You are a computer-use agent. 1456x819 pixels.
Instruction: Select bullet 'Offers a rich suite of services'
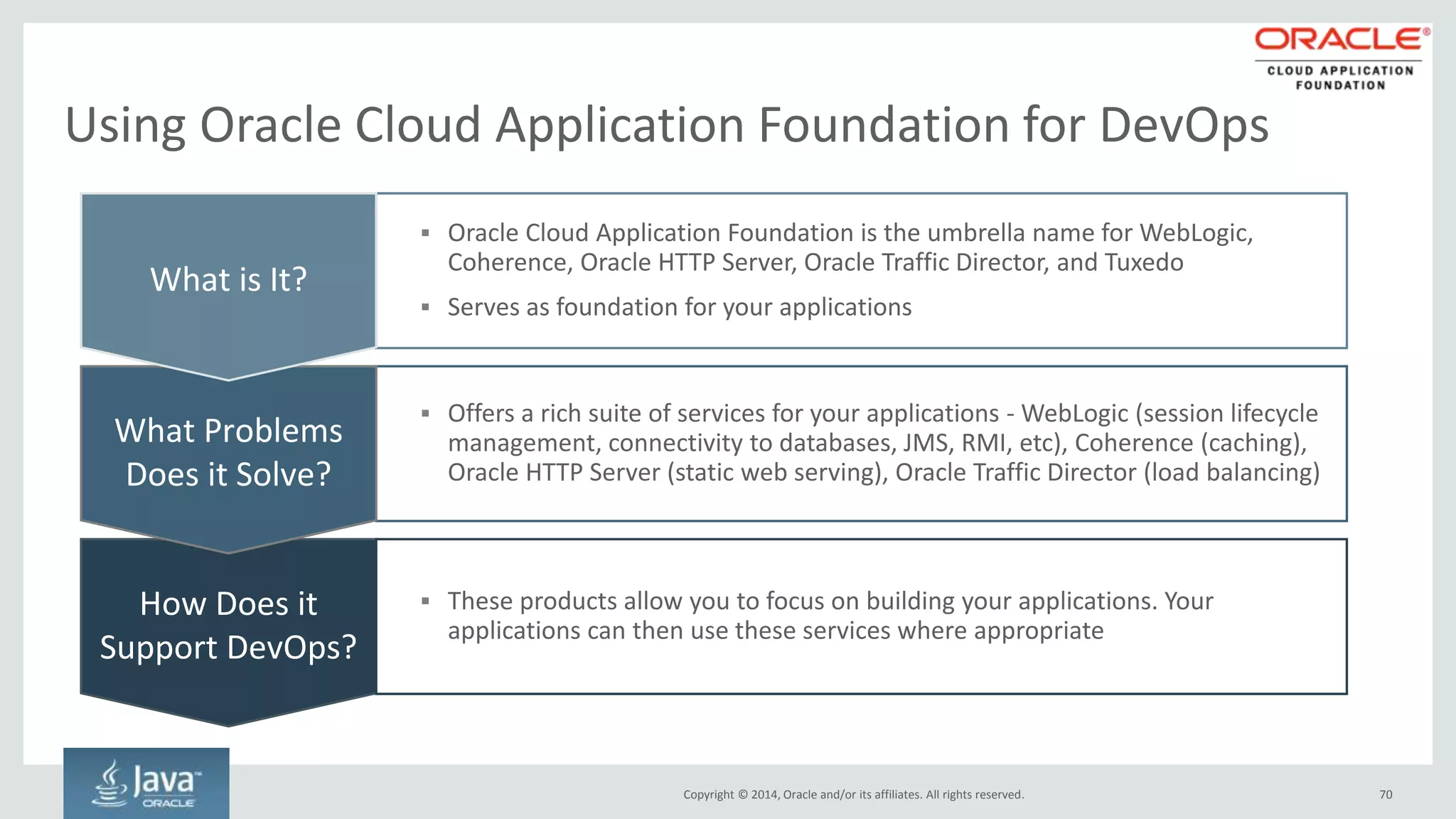884,443
